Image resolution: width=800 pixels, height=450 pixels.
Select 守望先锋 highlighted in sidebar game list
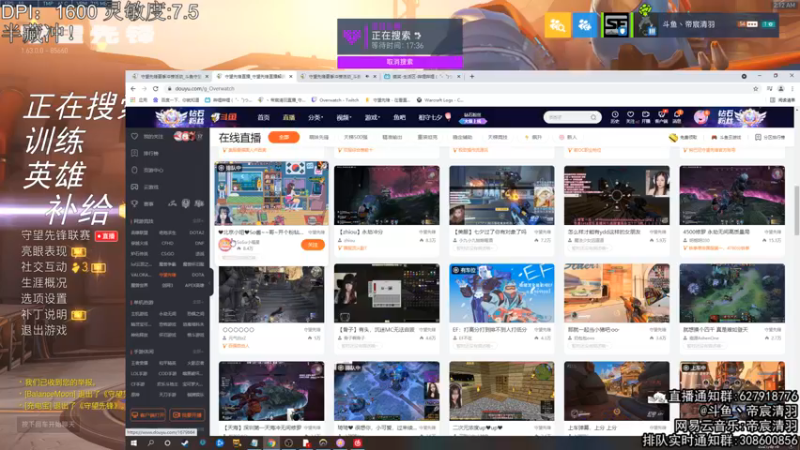point(167,274)
